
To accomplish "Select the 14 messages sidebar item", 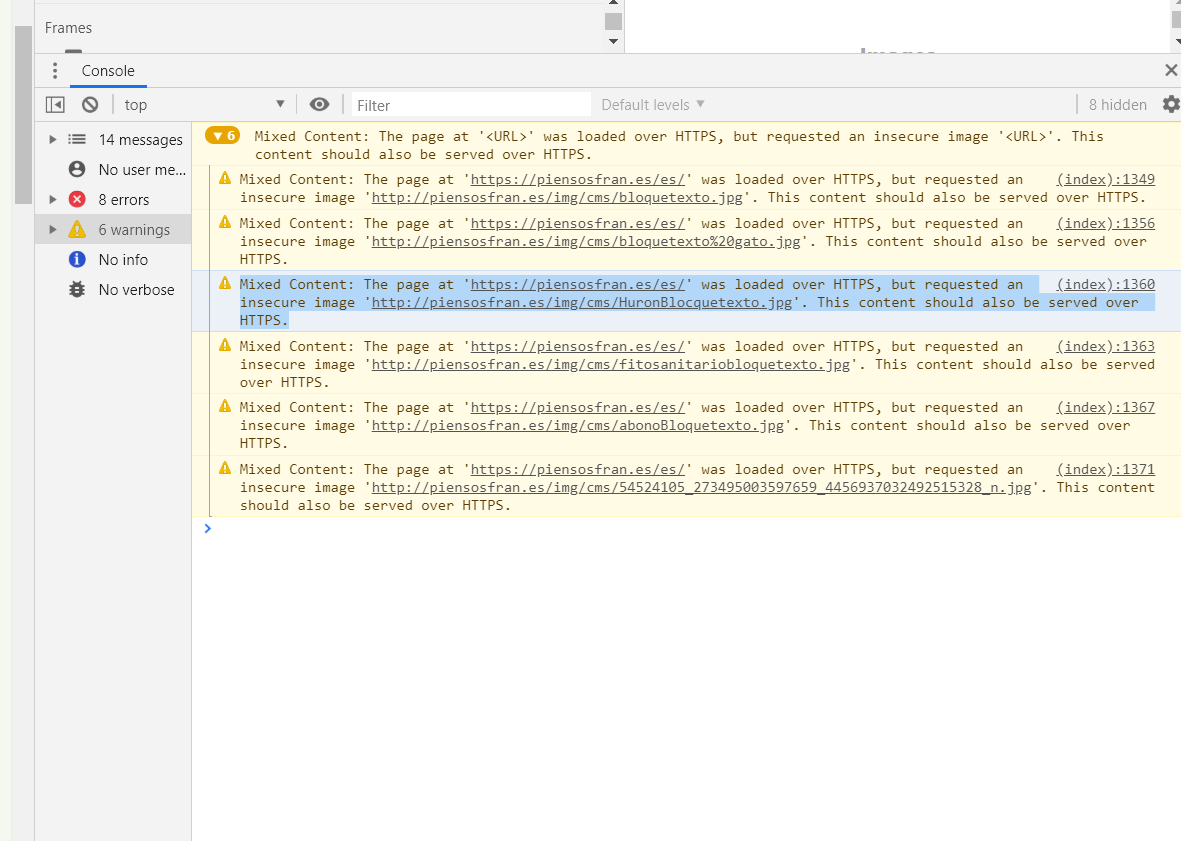I will click(x=114, y=139).
